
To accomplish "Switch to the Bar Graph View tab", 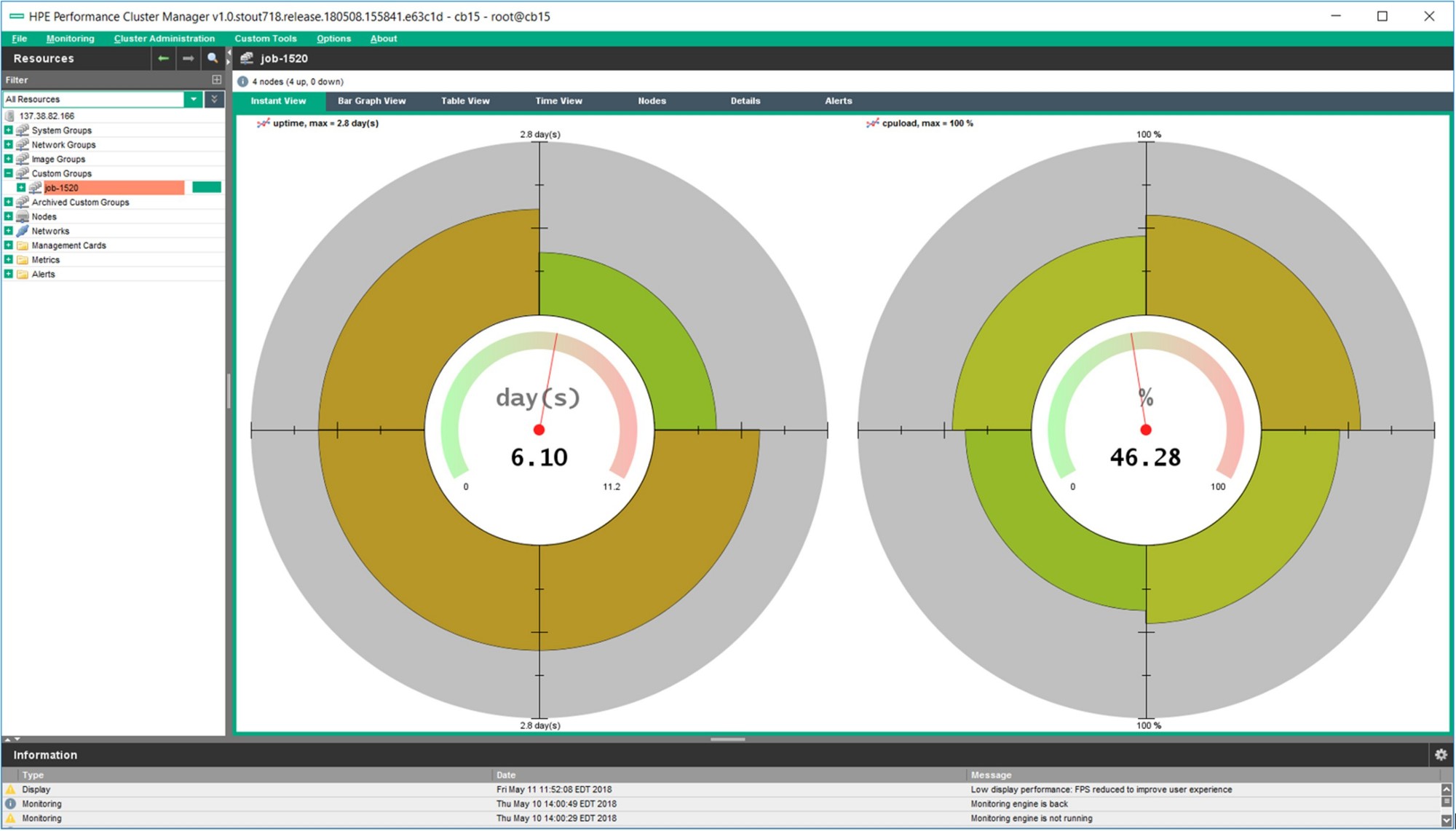I will click(x=371, y=101).
